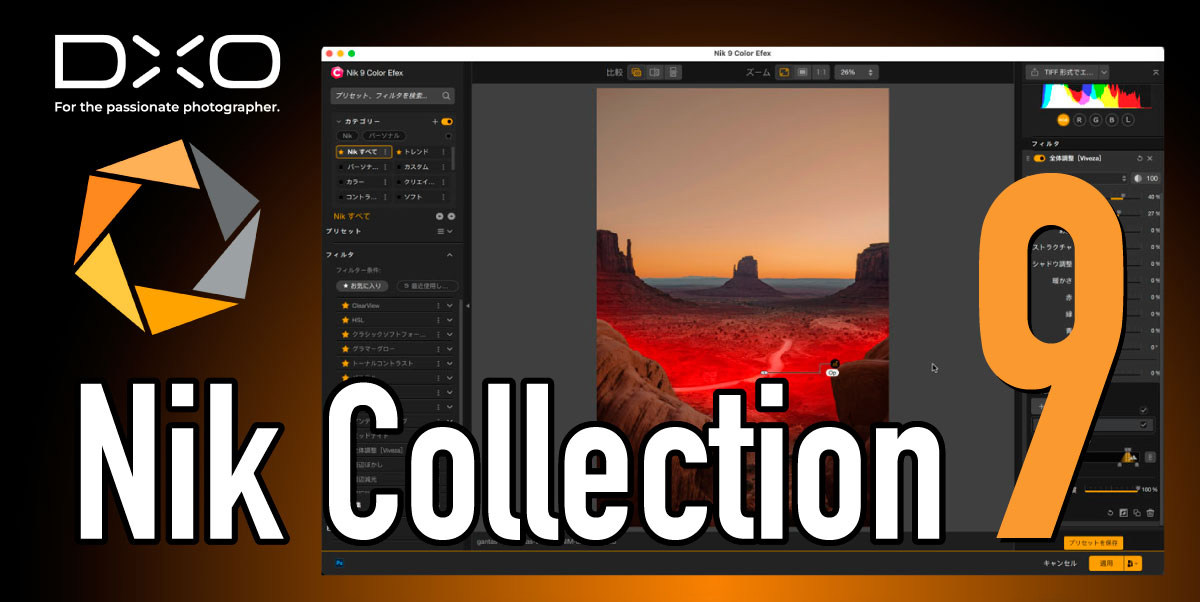Viewport: 1200px width, 602px height.
Task: Open the 26% zoom level dropdown
Action: pyautogui.click(x=857, y=72)
